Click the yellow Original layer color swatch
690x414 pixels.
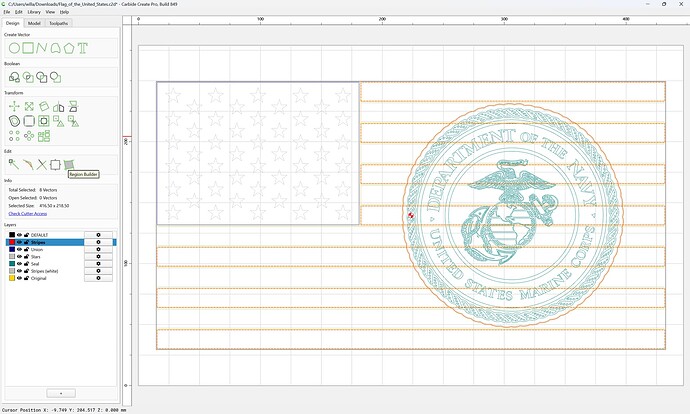coord(12,278)
